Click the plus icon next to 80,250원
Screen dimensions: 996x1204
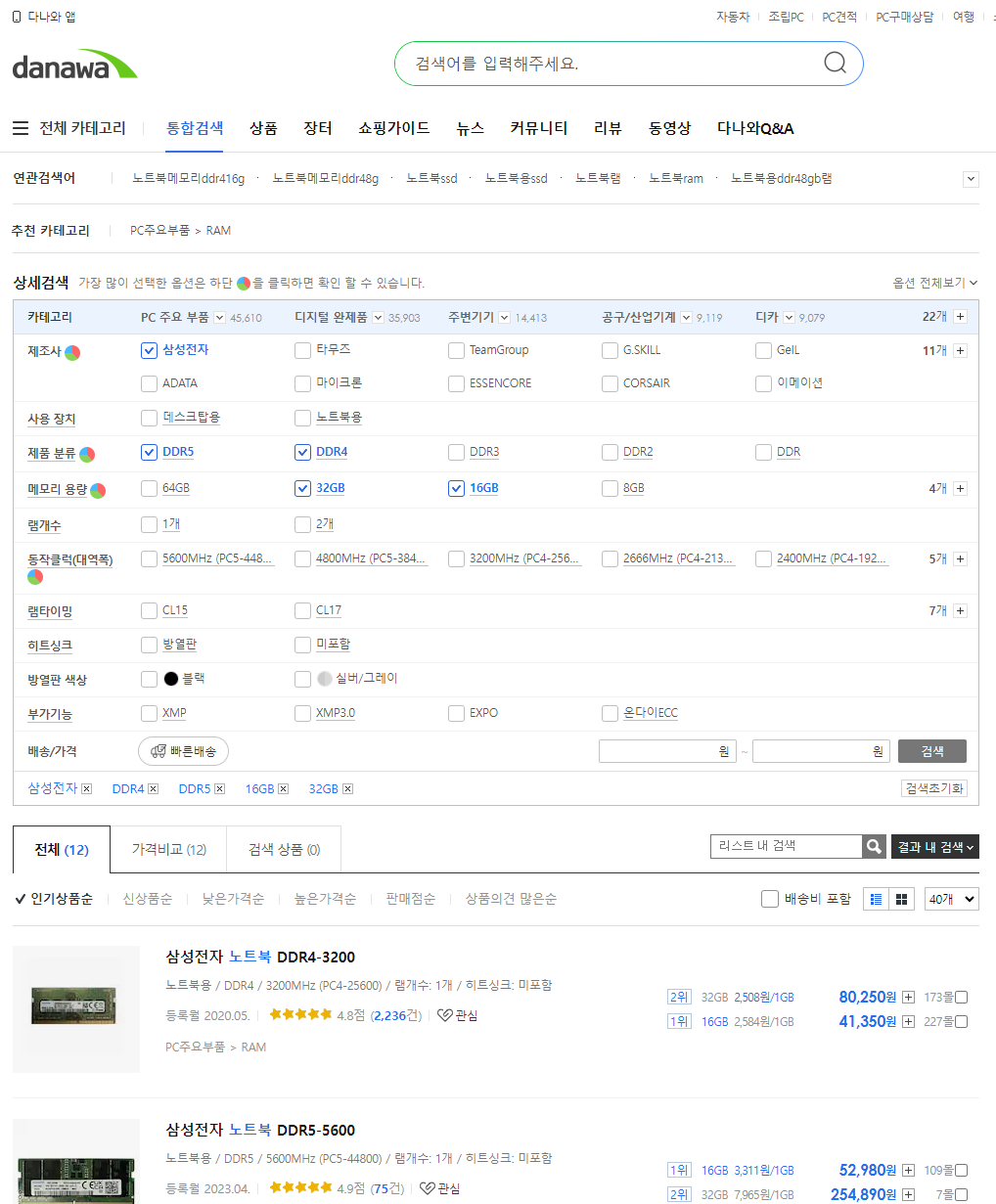tap(908, 998)
